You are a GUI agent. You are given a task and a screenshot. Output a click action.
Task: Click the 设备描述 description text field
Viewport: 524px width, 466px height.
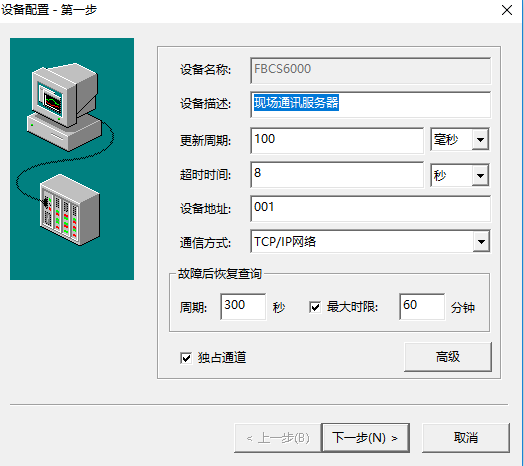click(370, 104)
